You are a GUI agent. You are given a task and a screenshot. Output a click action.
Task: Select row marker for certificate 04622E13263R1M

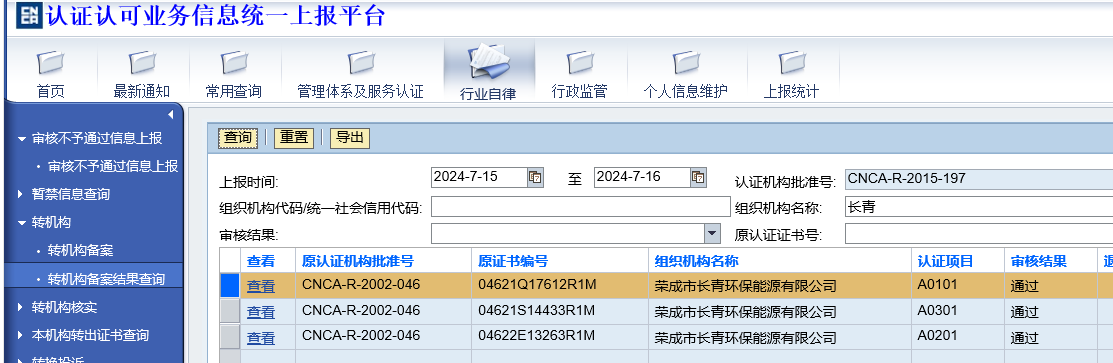(x=230, y=337)
